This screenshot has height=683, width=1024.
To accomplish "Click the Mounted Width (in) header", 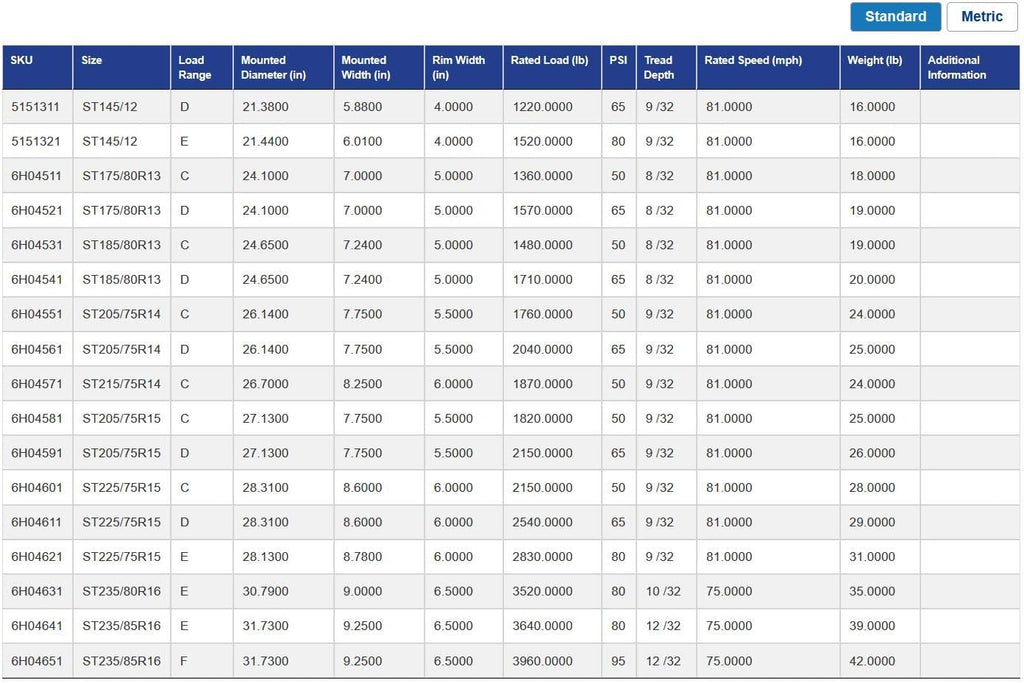I will [x=379, y=67].
